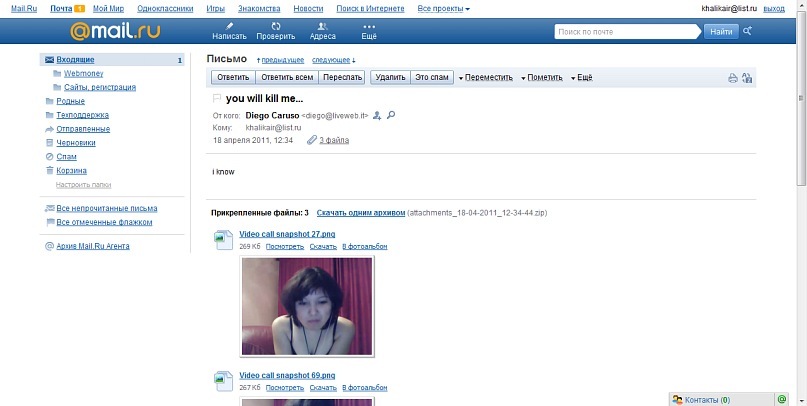Open the Video call snapshot 27.png link
Screen dimensions: 807x406
pos(287,234)
